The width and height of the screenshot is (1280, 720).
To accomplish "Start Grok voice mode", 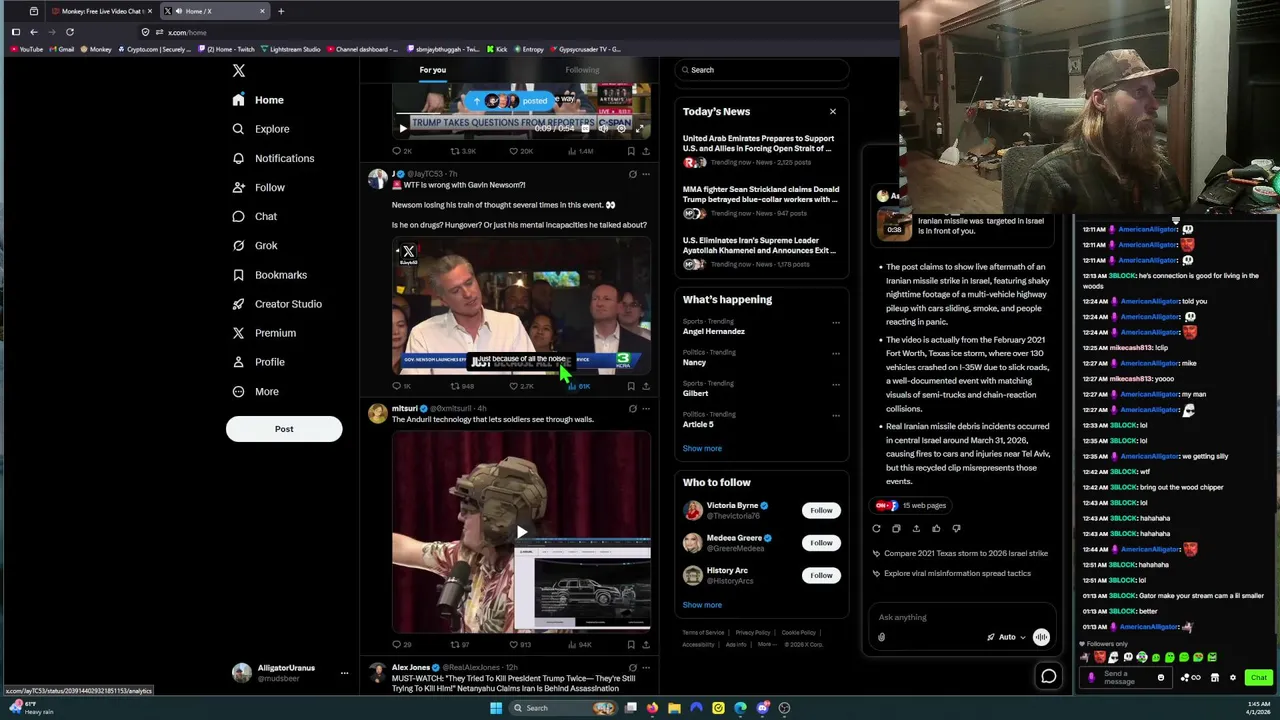I will click(1041, 638).
